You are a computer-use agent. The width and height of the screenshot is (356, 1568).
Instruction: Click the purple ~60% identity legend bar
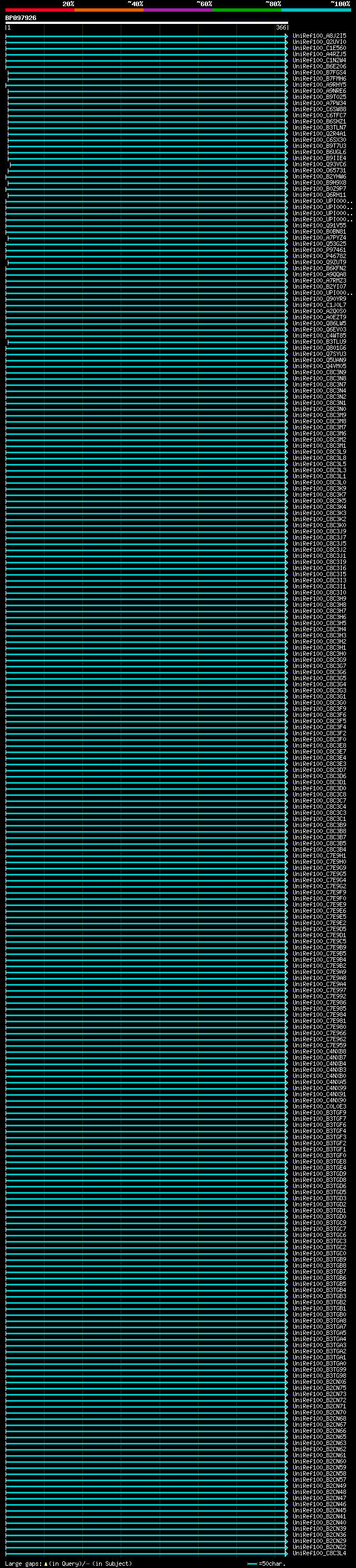(x=179, y=10)
